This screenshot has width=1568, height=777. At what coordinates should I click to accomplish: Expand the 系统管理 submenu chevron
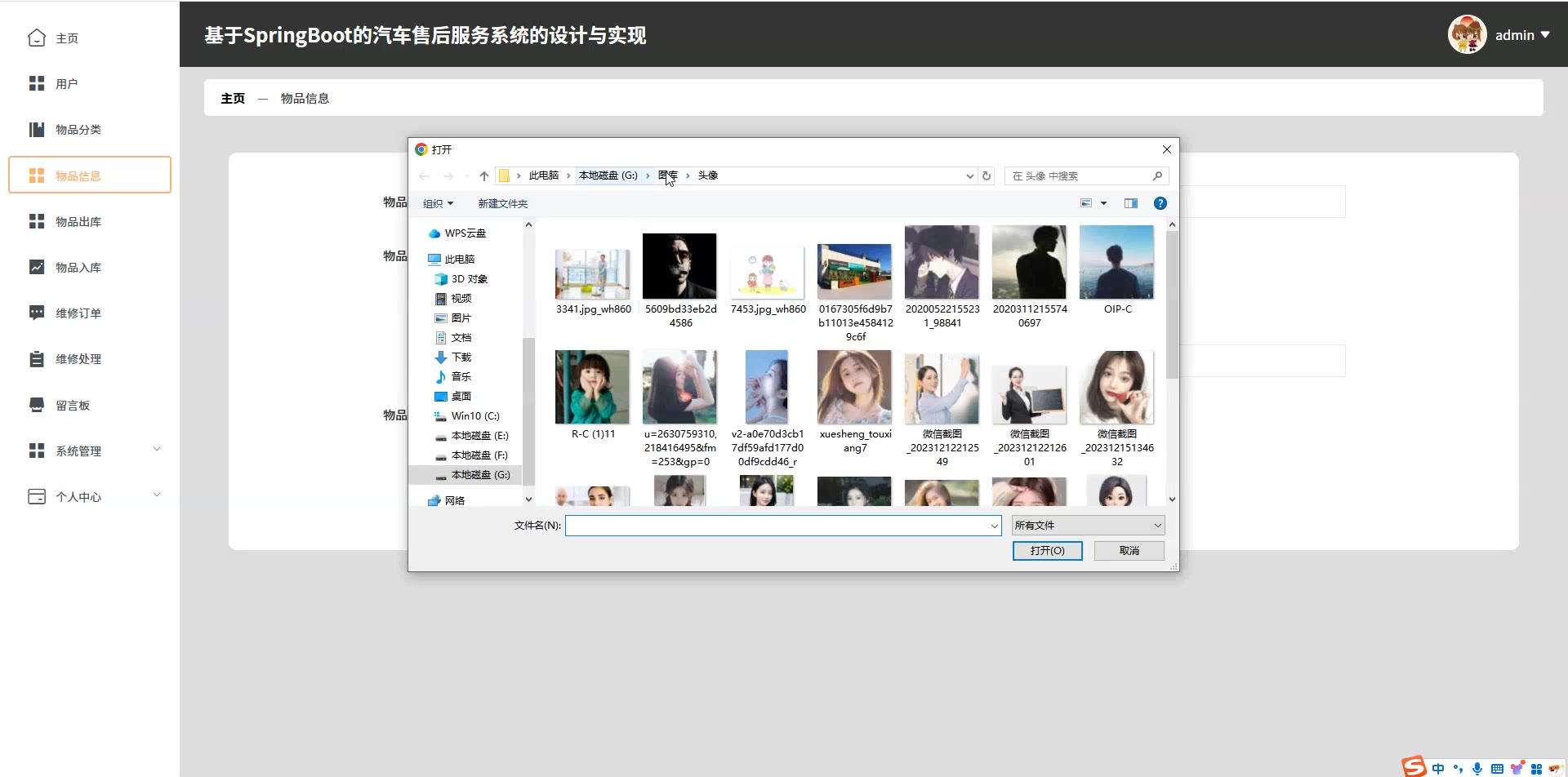pos(157,449)
